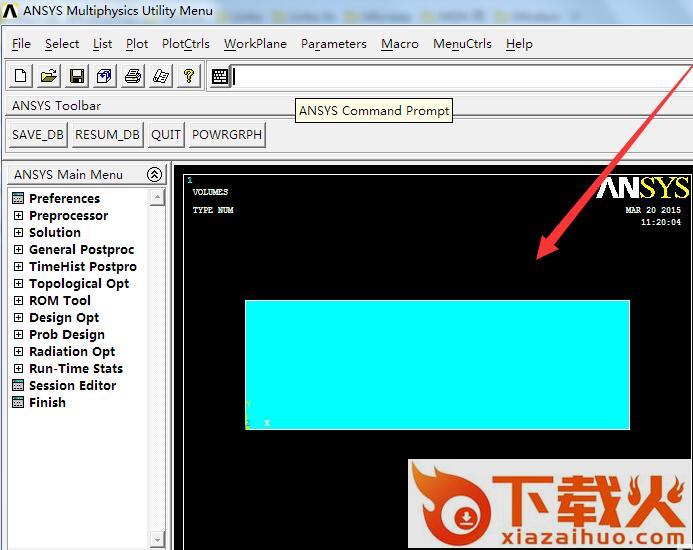Select the cyan volume in graphics window
Viewport: 693px width, 550px height.
[437, 365]
